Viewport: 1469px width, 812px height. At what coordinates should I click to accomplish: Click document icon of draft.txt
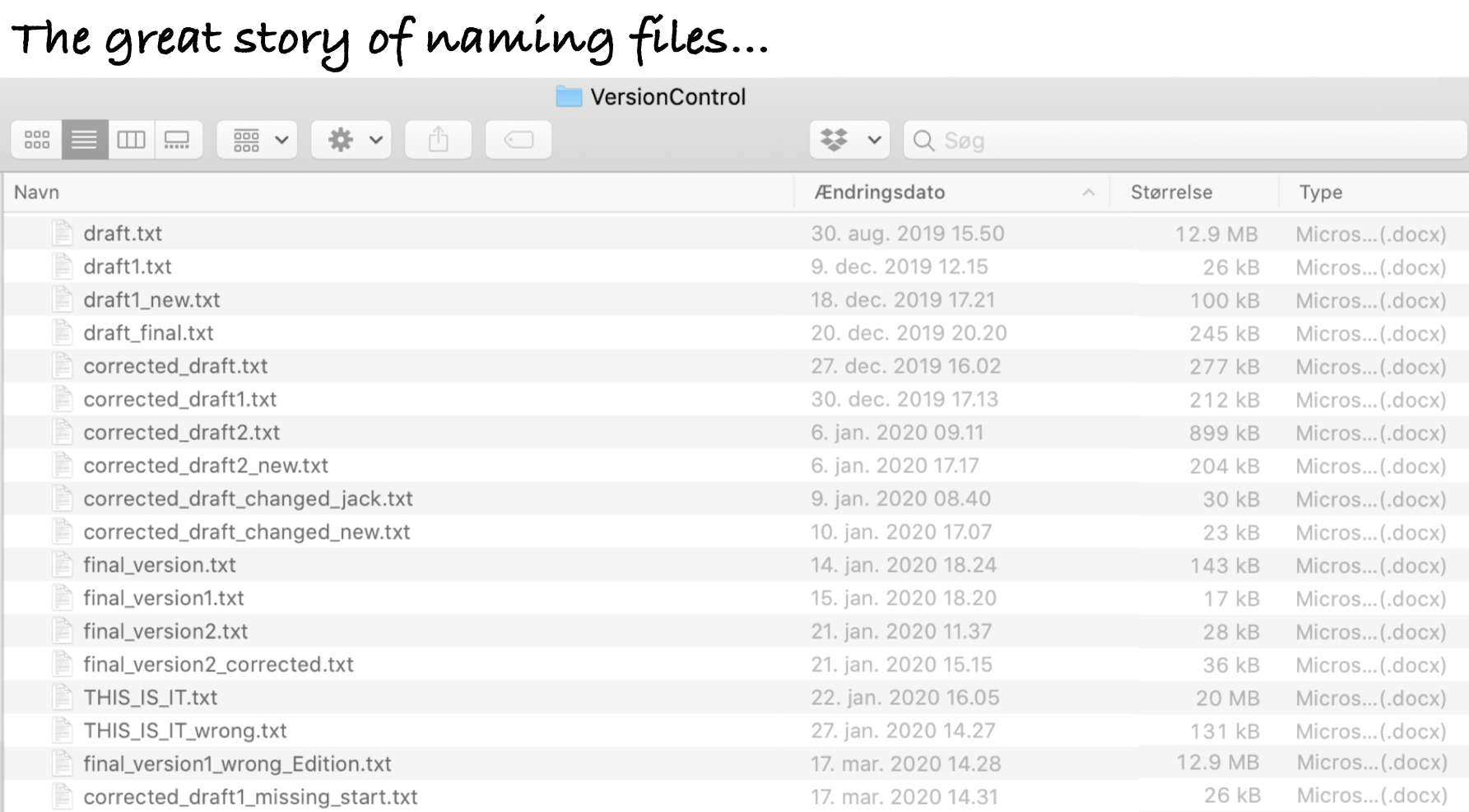click(63, 233)
